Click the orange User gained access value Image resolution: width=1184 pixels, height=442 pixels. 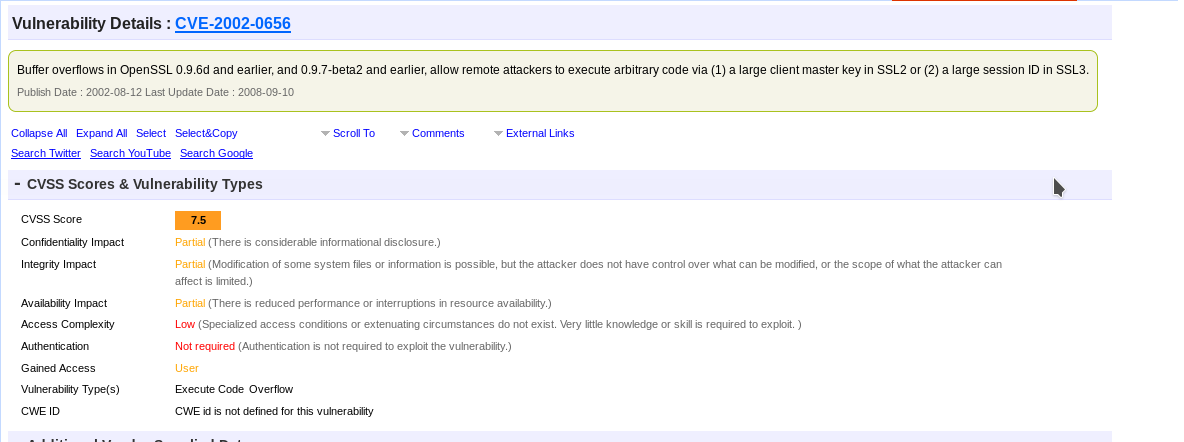[187, 368]
